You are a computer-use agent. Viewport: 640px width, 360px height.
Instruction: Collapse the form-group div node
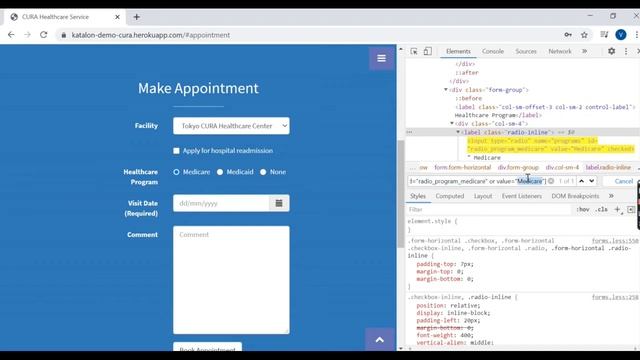click(x=446, y=89)
